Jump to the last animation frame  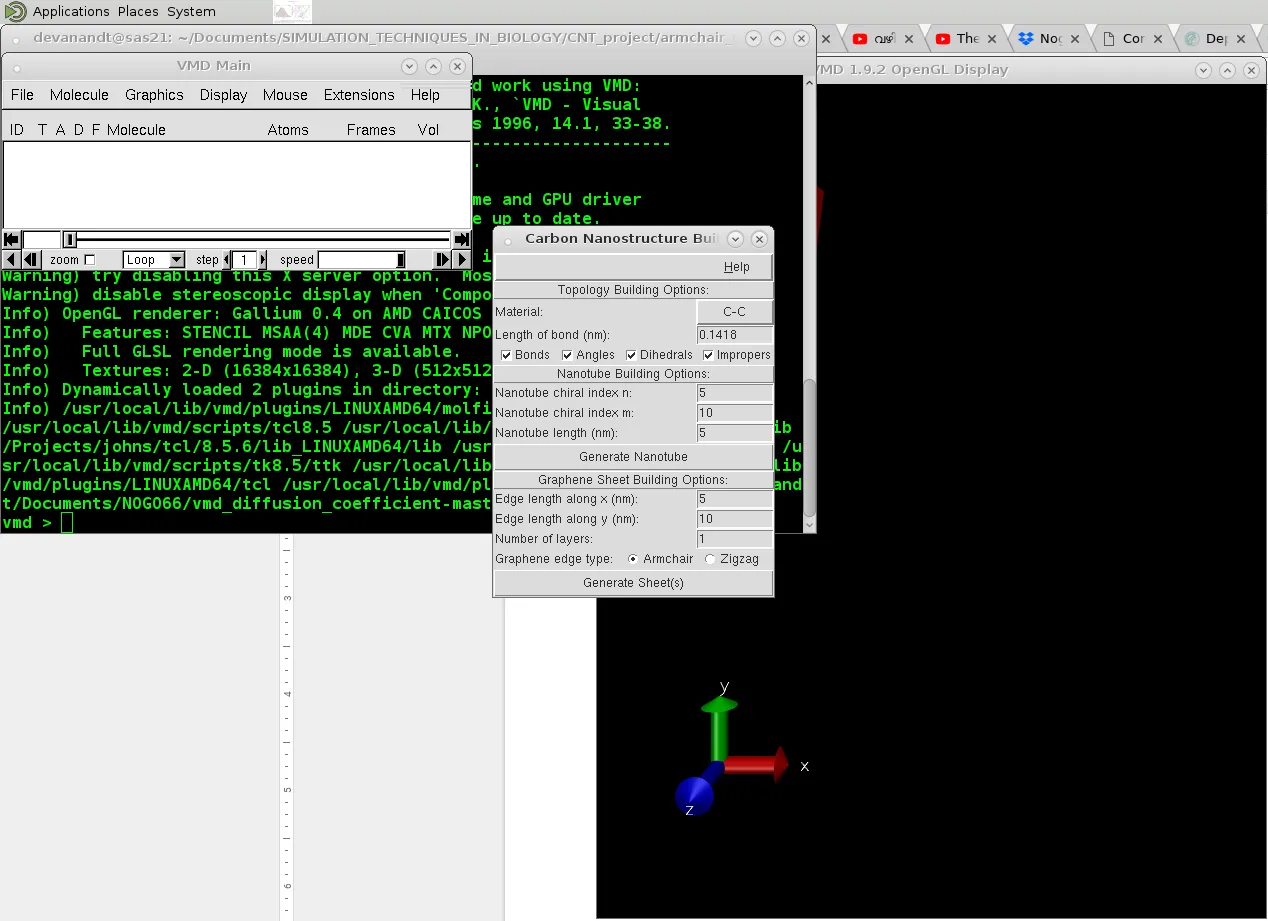(x=461, y=239)
